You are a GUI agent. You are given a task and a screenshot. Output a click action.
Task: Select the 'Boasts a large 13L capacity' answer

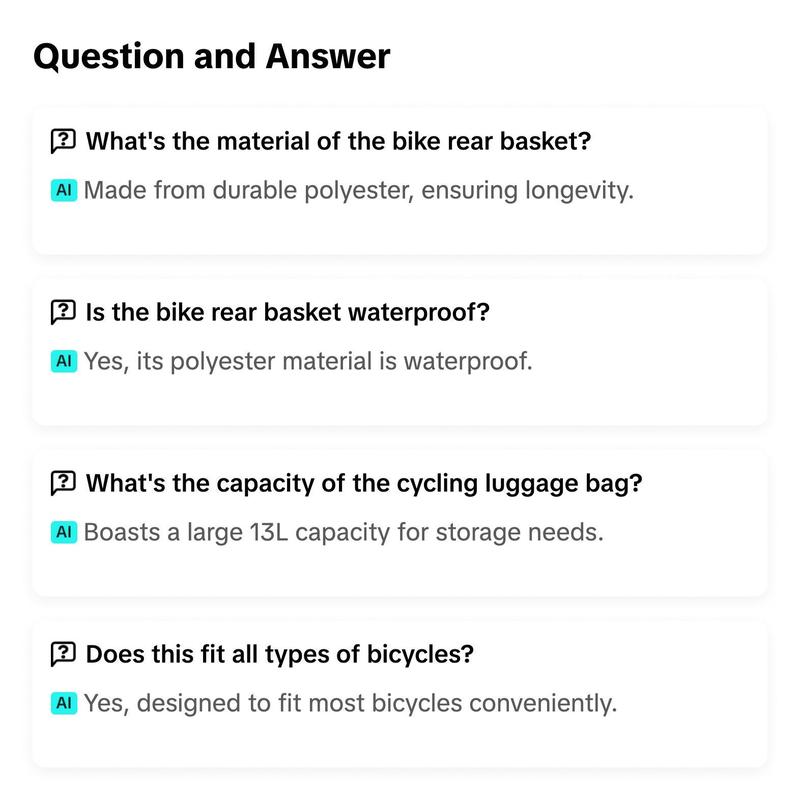coord(343,532)
